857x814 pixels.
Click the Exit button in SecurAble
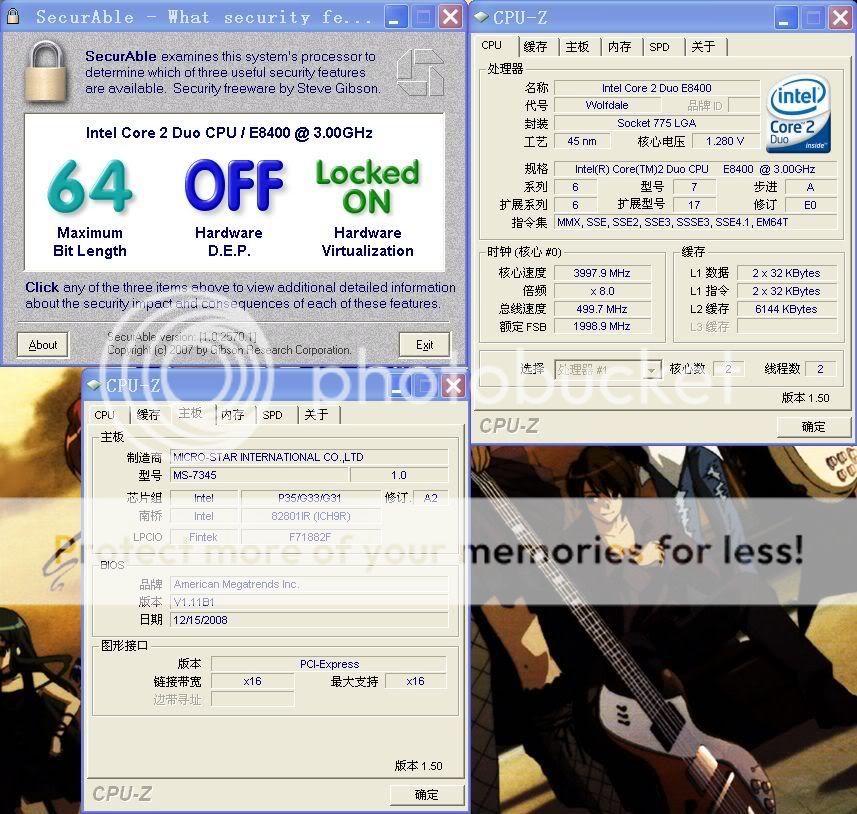[424, 345]
